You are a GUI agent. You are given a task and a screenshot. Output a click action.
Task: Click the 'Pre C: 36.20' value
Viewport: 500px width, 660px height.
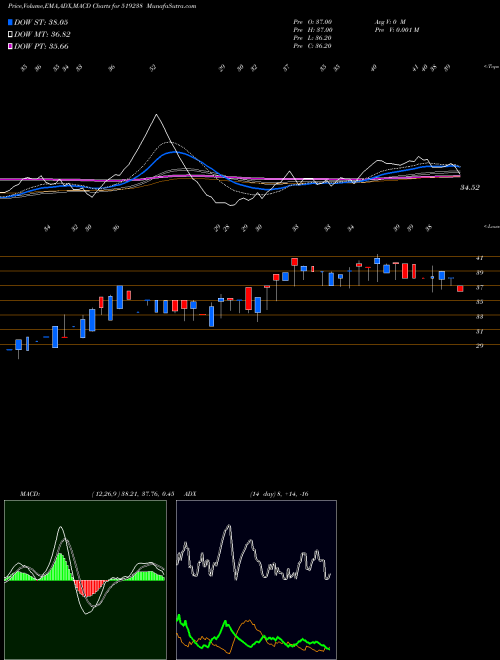pos(312,46)
